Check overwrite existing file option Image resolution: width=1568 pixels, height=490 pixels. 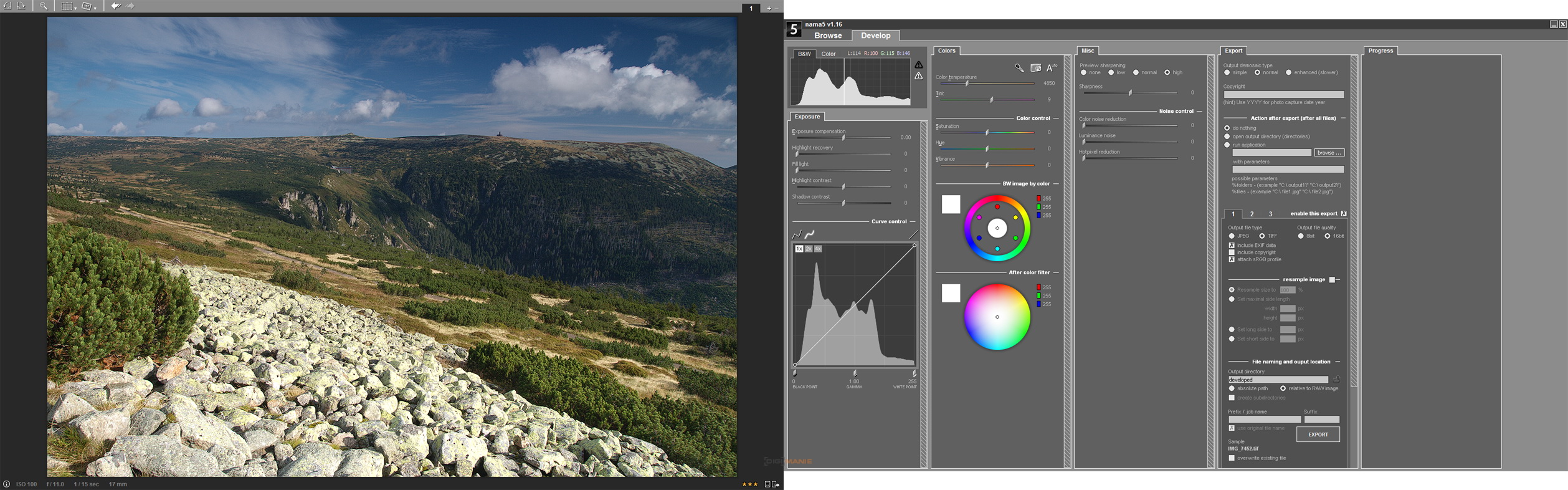pyautogui.click(x=1232, y=458)
